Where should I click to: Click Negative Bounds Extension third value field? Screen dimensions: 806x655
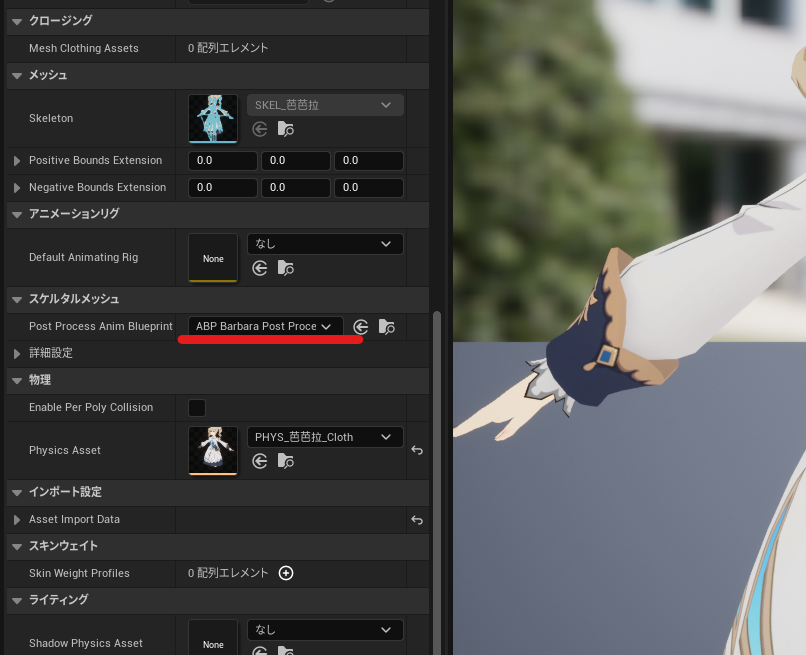[x=369, y=188]
